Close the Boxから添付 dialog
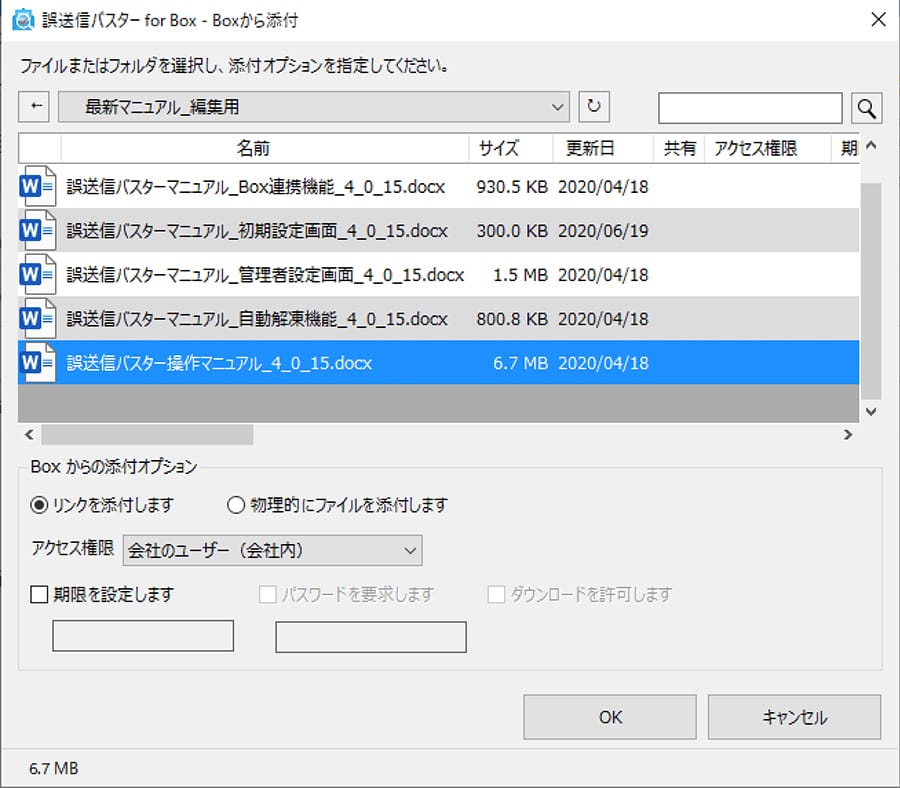 [x=878, y=20]
